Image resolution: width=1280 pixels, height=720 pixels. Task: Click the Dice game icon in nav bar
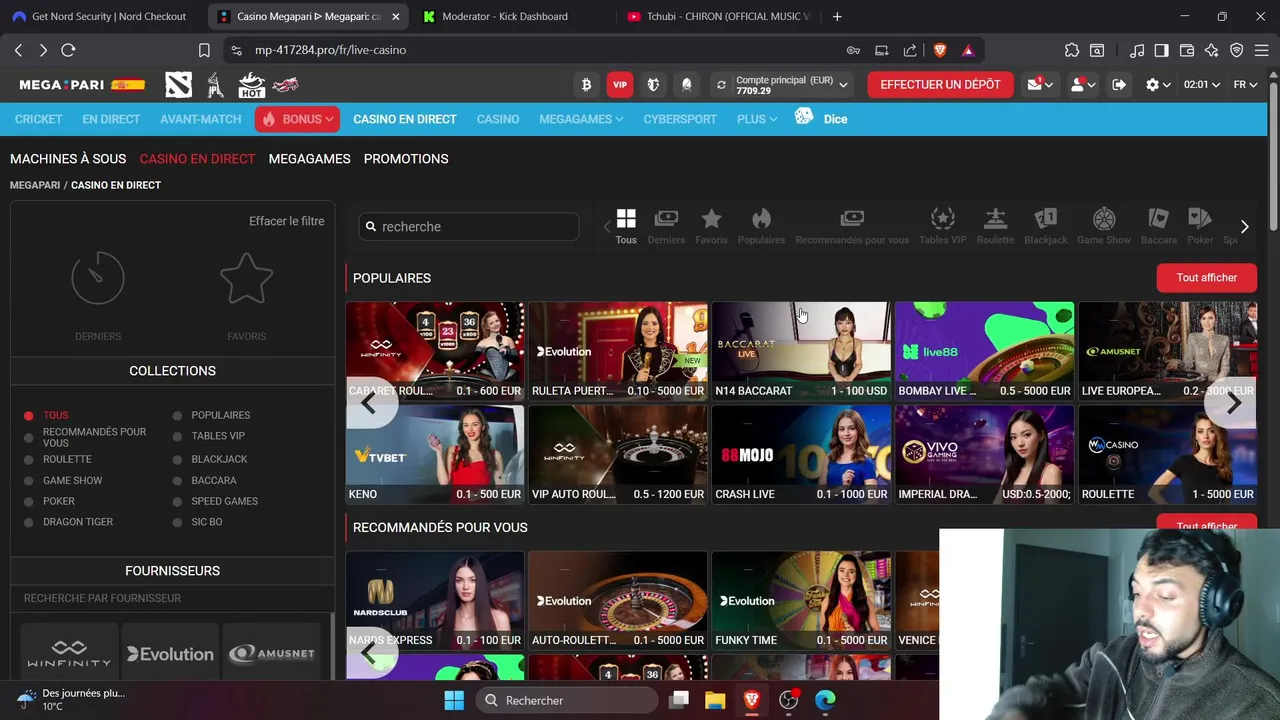(x=804, y=117)
